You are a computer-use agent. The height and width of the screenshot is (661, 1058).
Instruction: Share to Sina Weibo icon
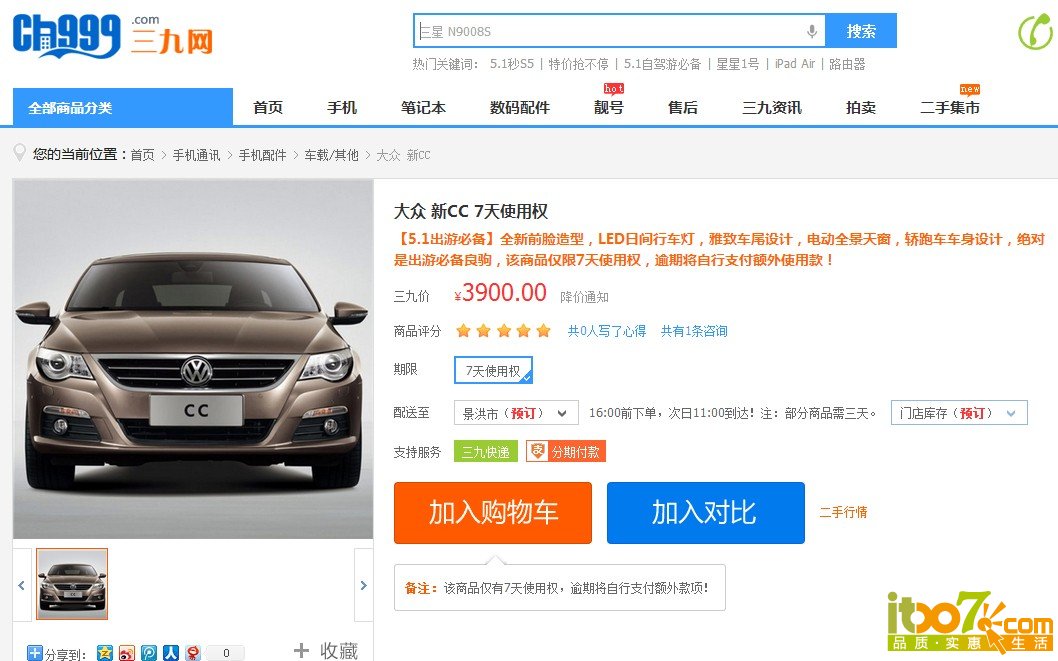[127, 652]
